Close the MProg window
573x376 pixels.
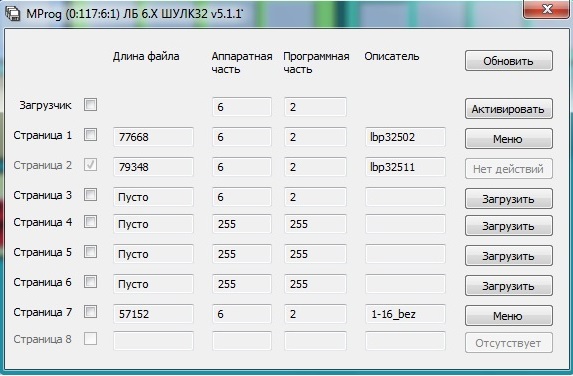click(x=547, y=9)
